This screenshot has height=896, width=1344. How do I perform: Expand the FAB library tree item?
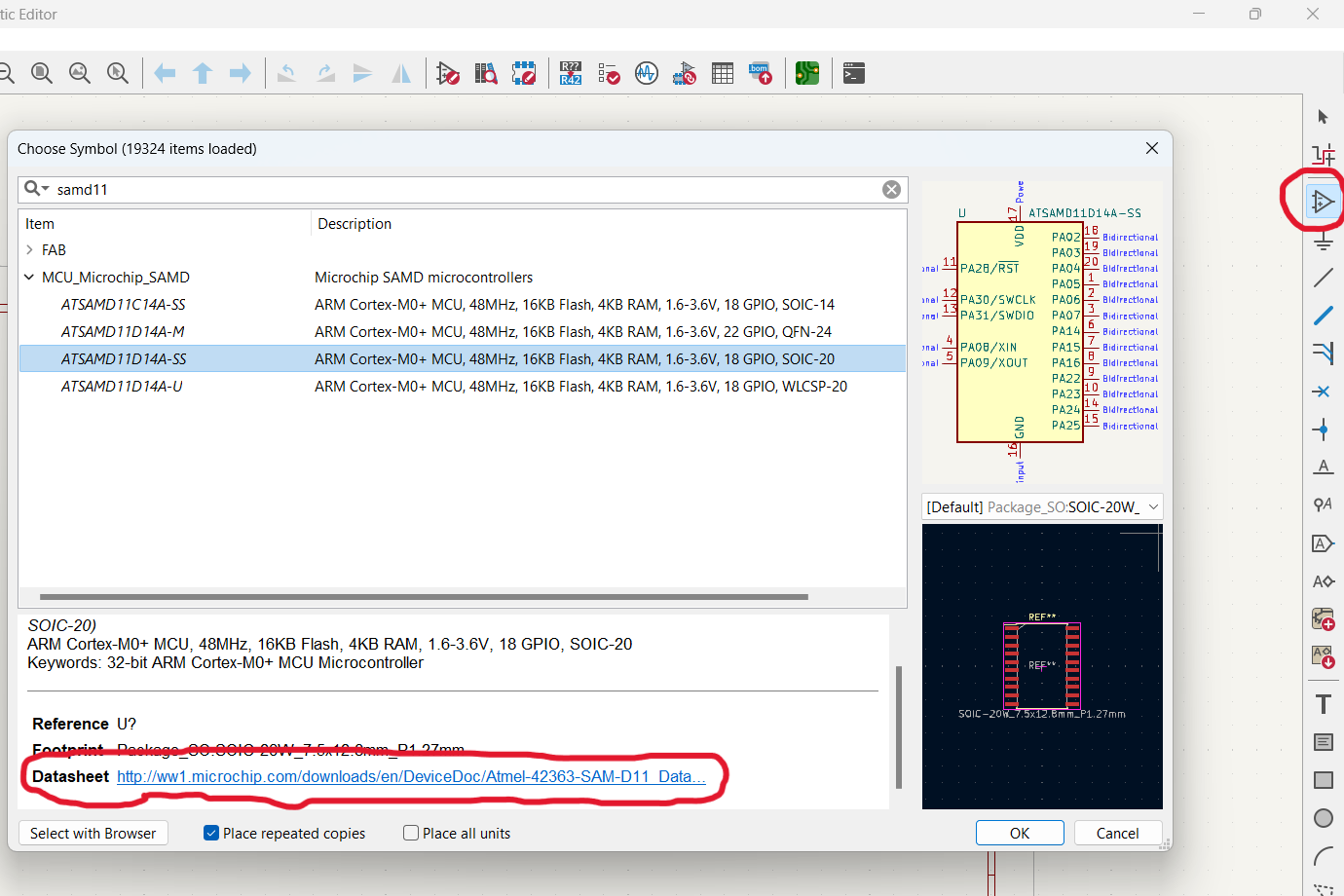click(x=28, y=249)
